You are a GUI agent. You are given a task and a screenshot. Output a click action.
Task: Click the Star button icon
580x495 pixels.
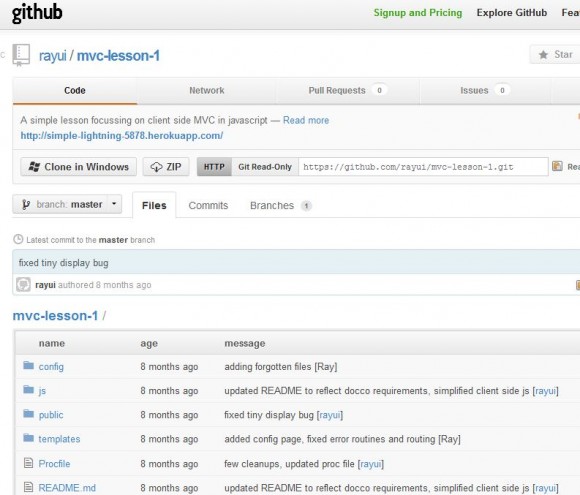click(543, 55)
